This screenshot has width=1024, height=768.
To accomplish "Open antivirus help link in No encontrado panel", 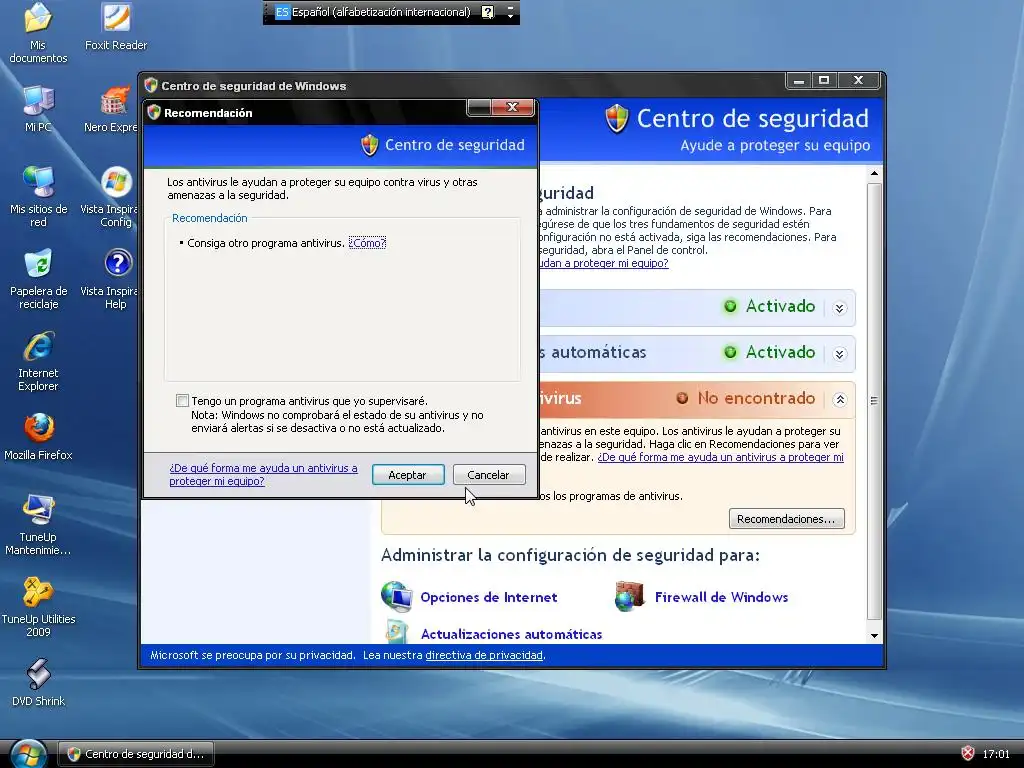I will [x=720, y=457].
